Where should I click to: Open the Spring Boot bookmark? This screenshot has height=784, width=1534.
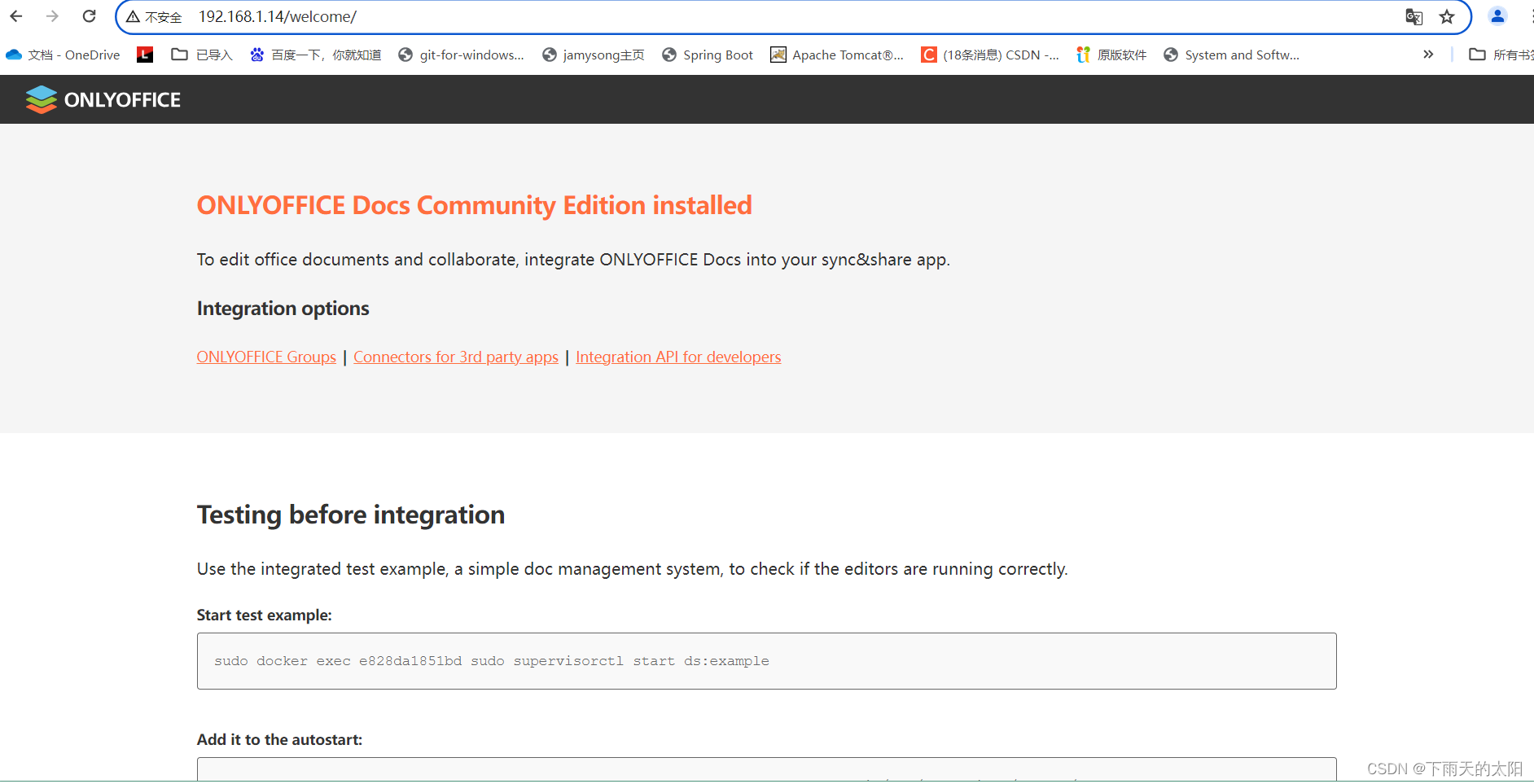click(708, 55)
